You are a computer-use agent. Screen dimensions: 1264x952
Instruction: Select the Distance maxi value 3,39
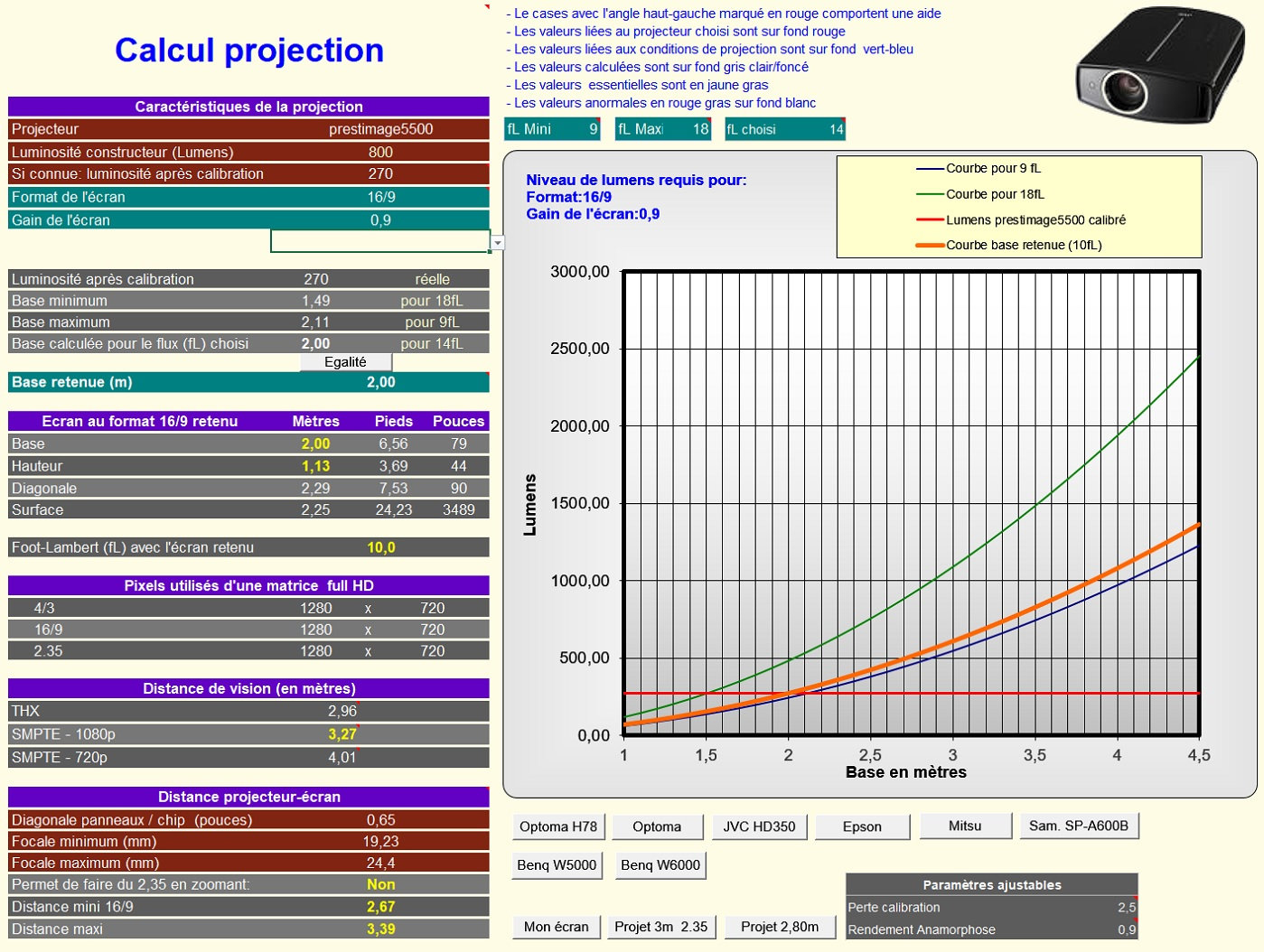(x=380, y=929)
